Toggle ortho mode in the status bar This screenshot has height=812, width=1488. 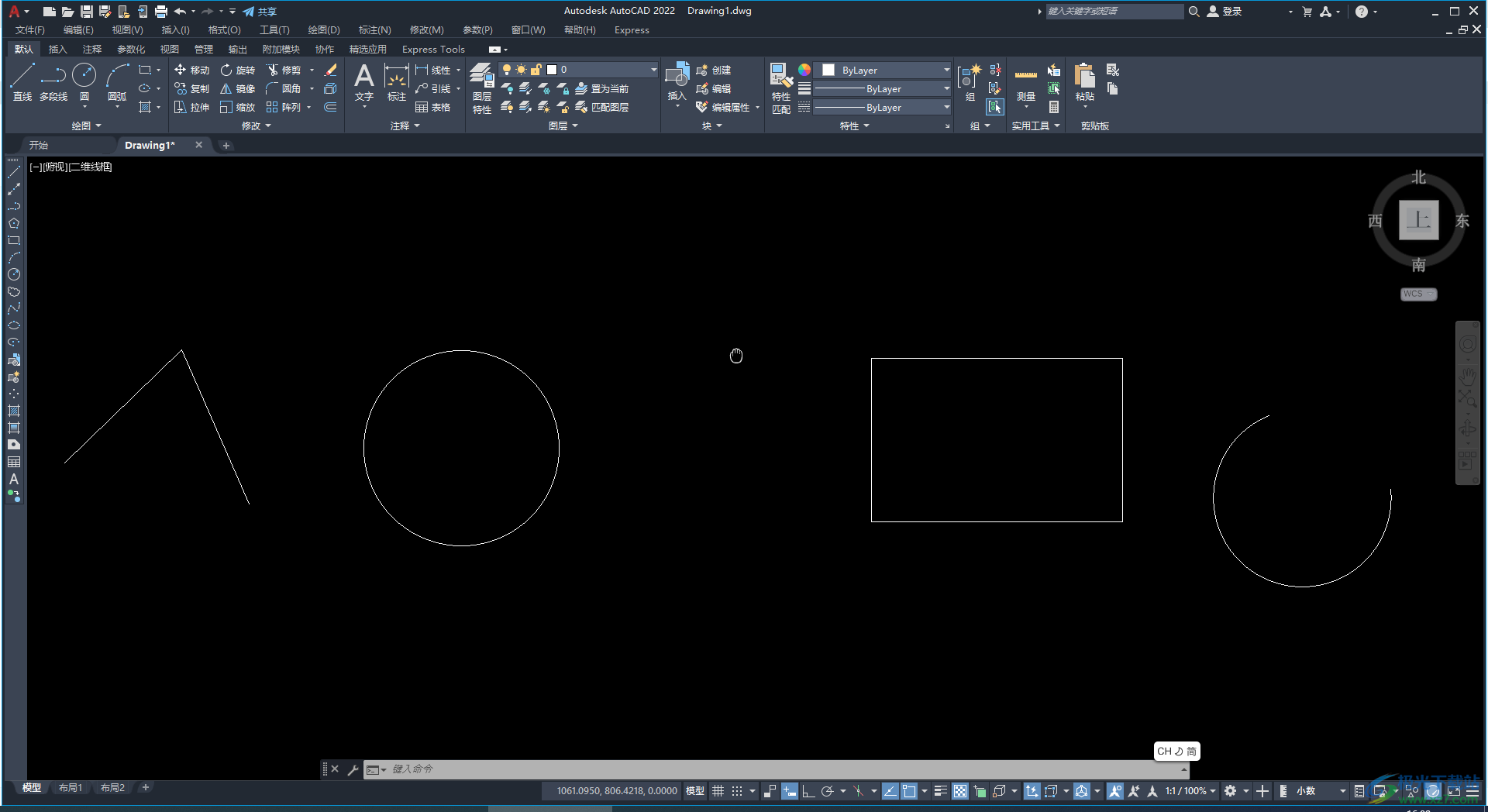coord(808,791)
